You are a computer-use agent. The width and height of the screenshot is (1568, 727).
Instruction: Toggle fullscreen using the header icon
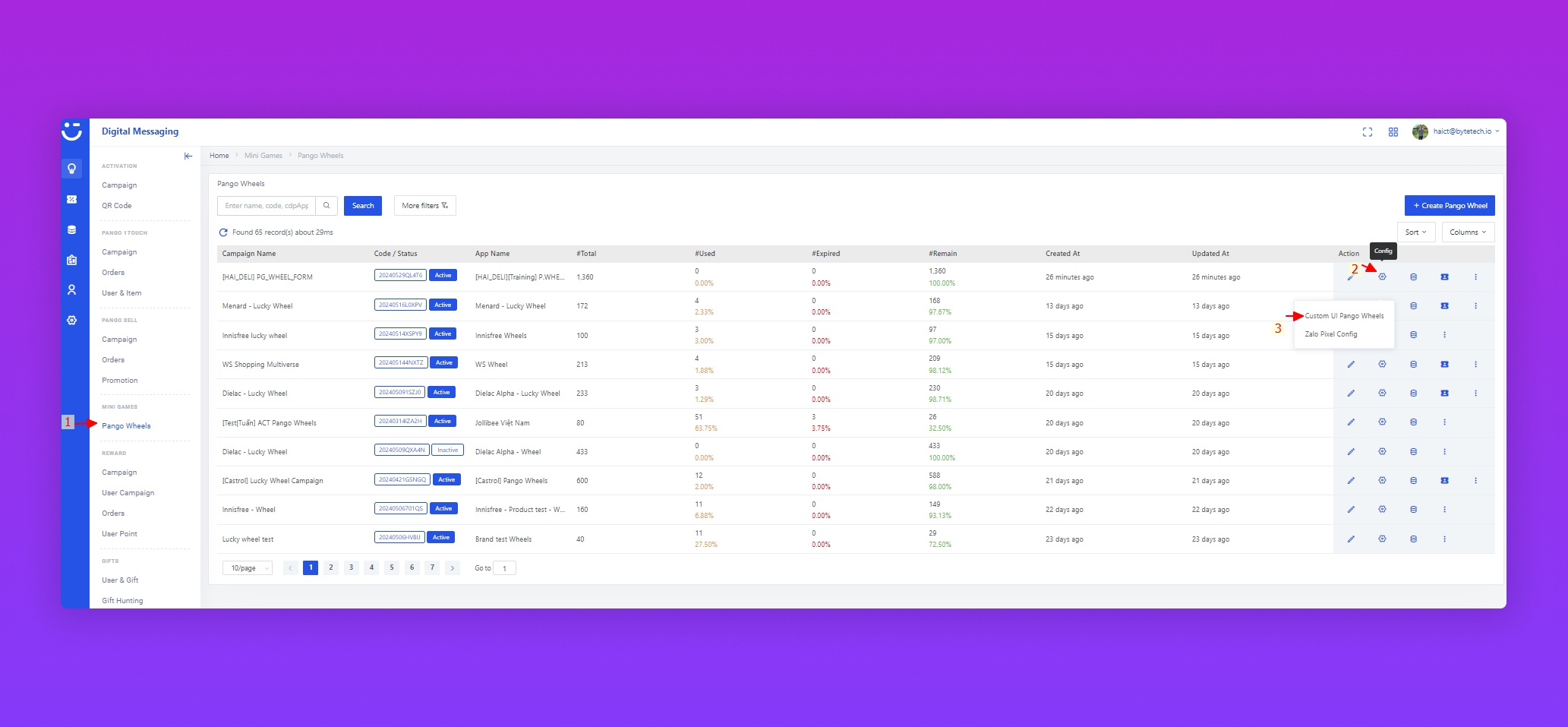(x=1368, y=132)
